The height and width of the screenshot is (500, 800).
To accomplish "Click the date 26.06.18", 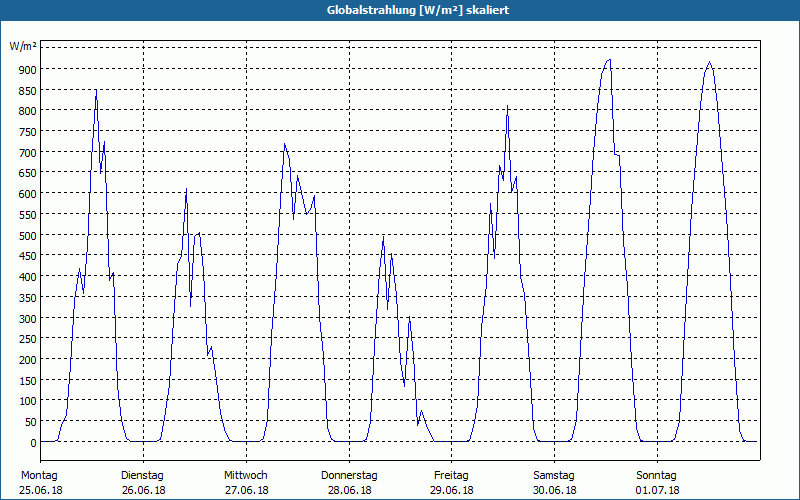I will tap(144, 490).
